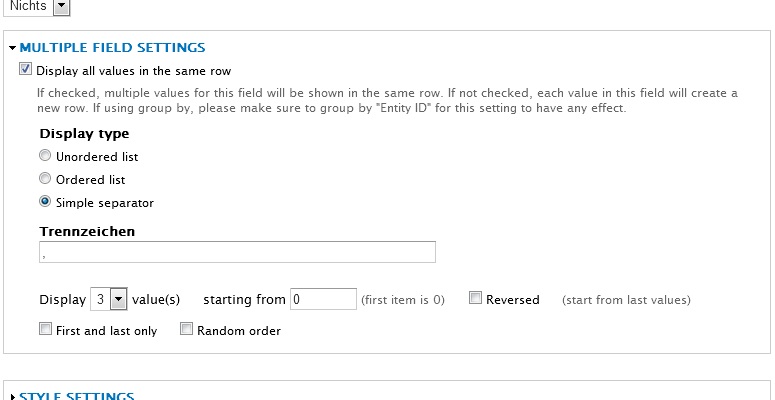Select the Unordered list radio button
This screenshot has height=400, width=775.
pyautogui.click(x=45, y=156)
